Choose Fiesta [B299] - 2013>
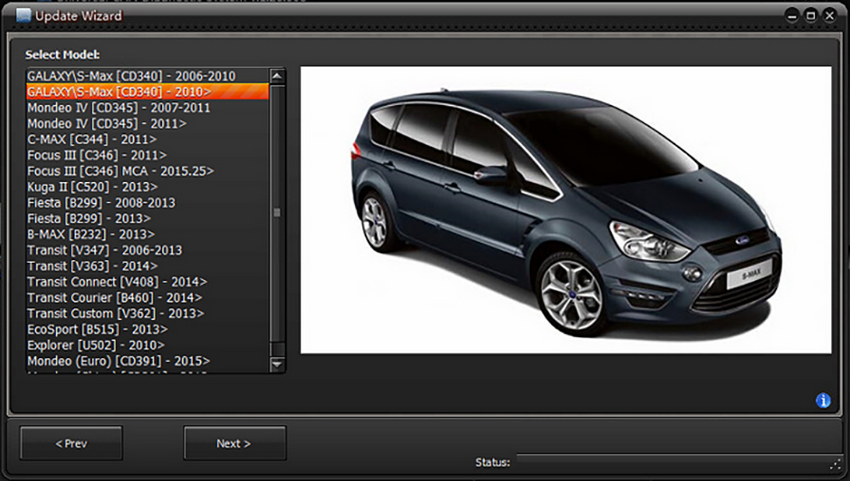 point(147,219)
